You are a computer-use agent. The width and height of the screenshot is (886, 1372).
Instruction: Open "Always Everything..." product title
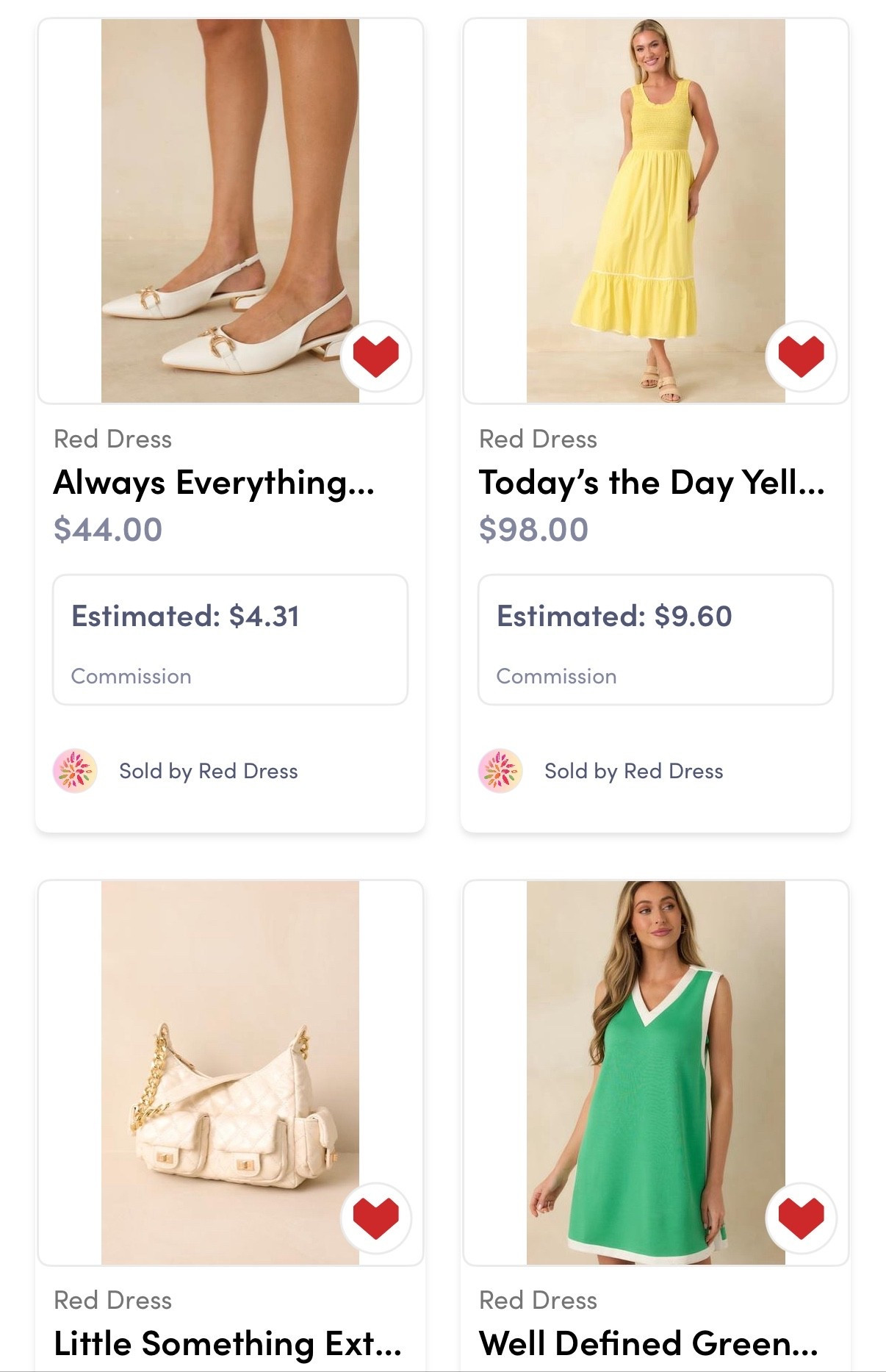[x=214, y=483]
